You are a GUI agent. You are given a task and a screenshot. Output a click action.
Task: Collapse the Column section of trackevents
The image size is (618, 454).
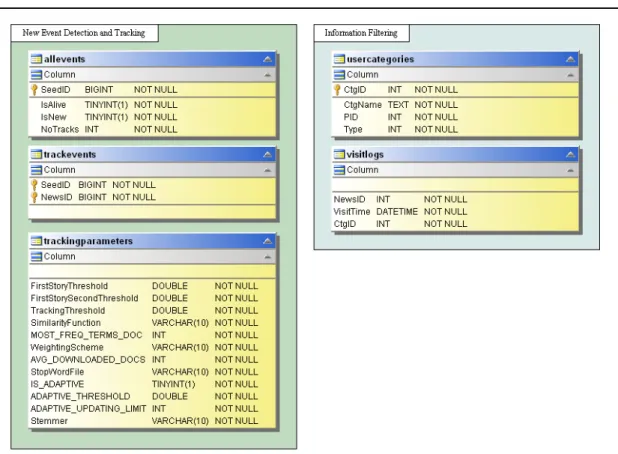coord(268,170)
